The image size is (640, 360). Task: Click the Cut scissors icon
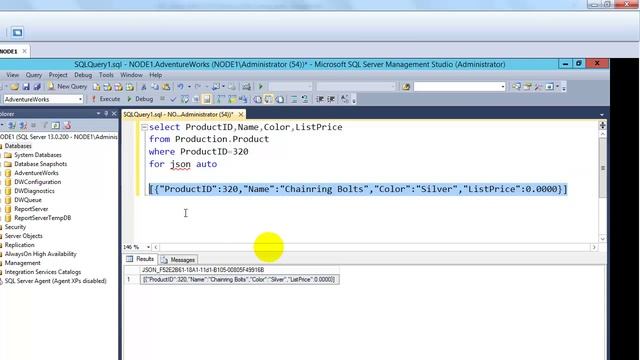coord(144,87)
